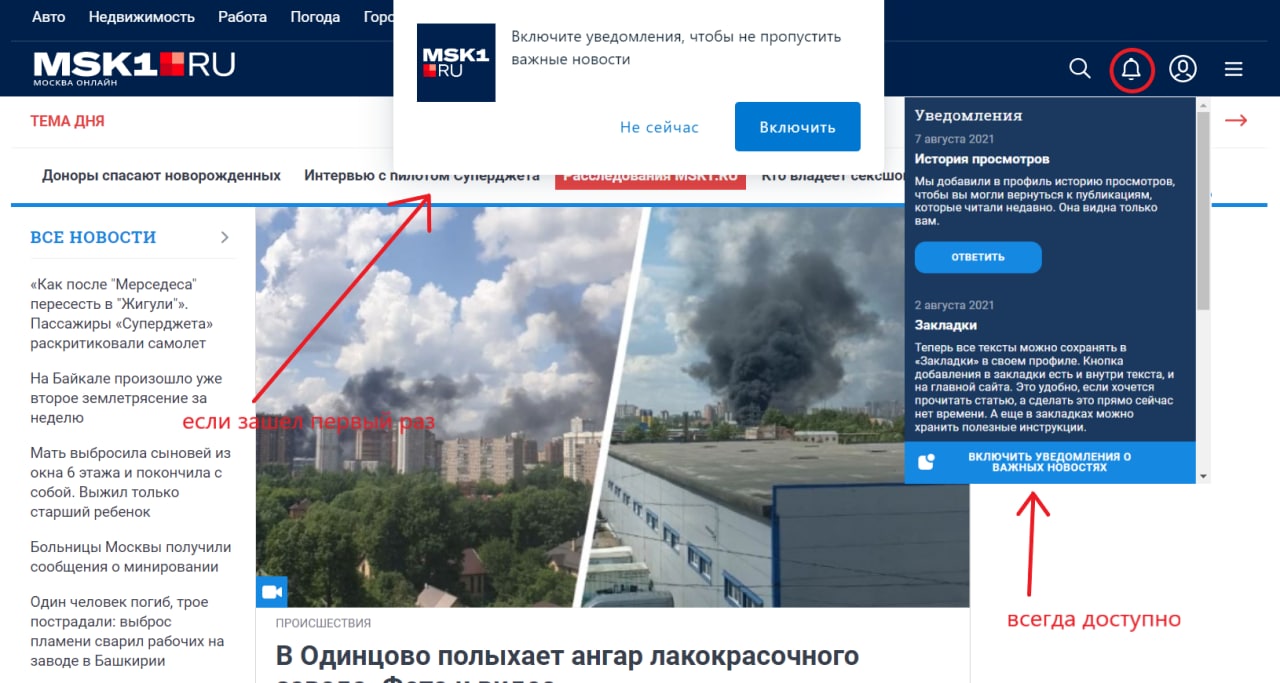Screen dimensions: 1280x683
Task: Open the search magnifier icon
Action: coord(1080,68)
